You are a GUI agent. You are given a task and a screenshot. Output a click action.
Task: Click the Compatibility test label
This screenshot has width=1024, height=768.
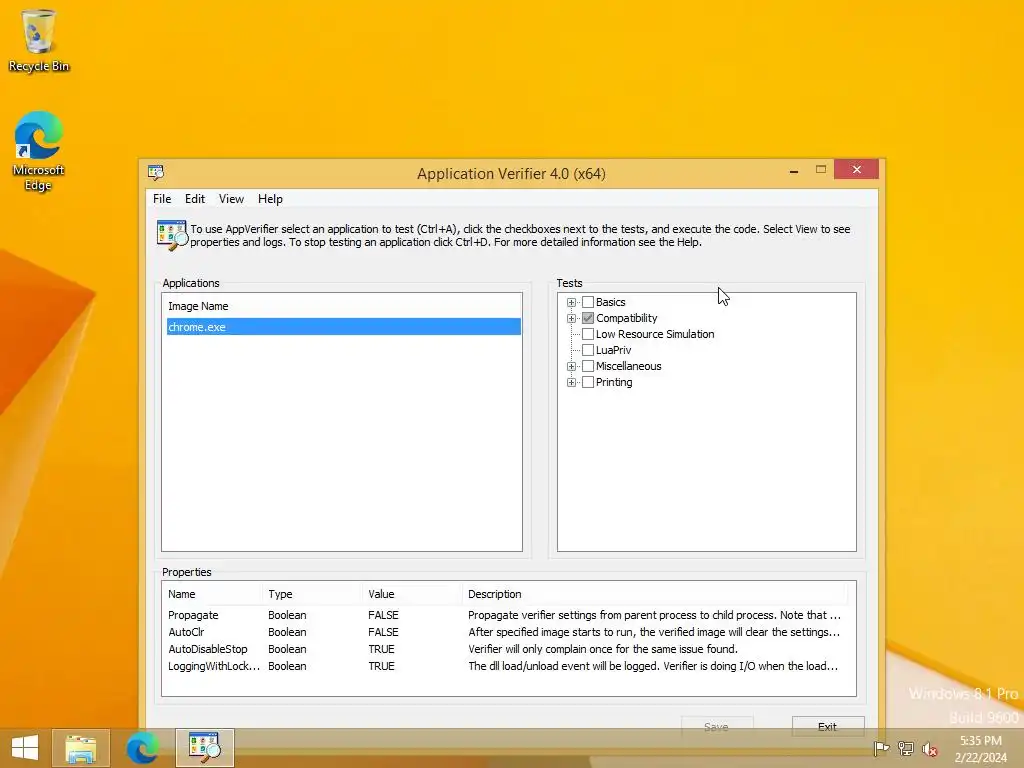(626, 318)
